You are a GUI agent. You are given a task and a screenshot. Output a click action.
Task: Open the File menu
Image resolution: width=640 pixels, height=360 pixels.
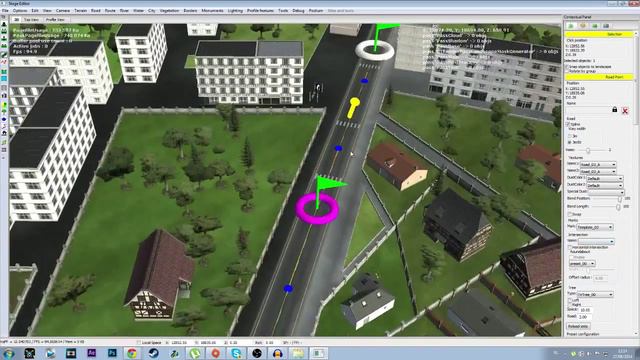5,11
